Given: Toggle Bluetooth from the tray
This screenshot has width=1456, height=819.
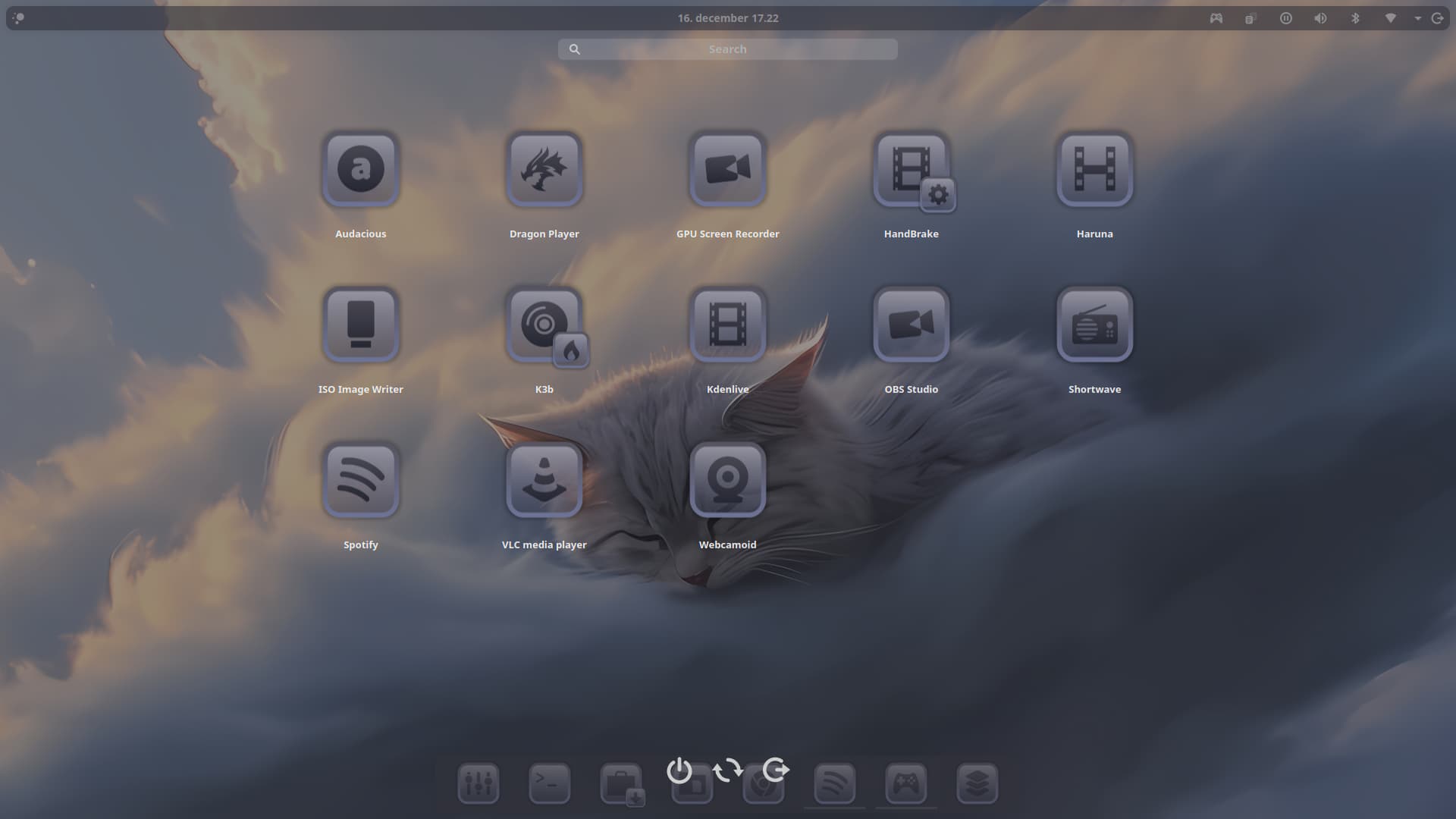Looking at the screenshot, I should [1355, 18].
